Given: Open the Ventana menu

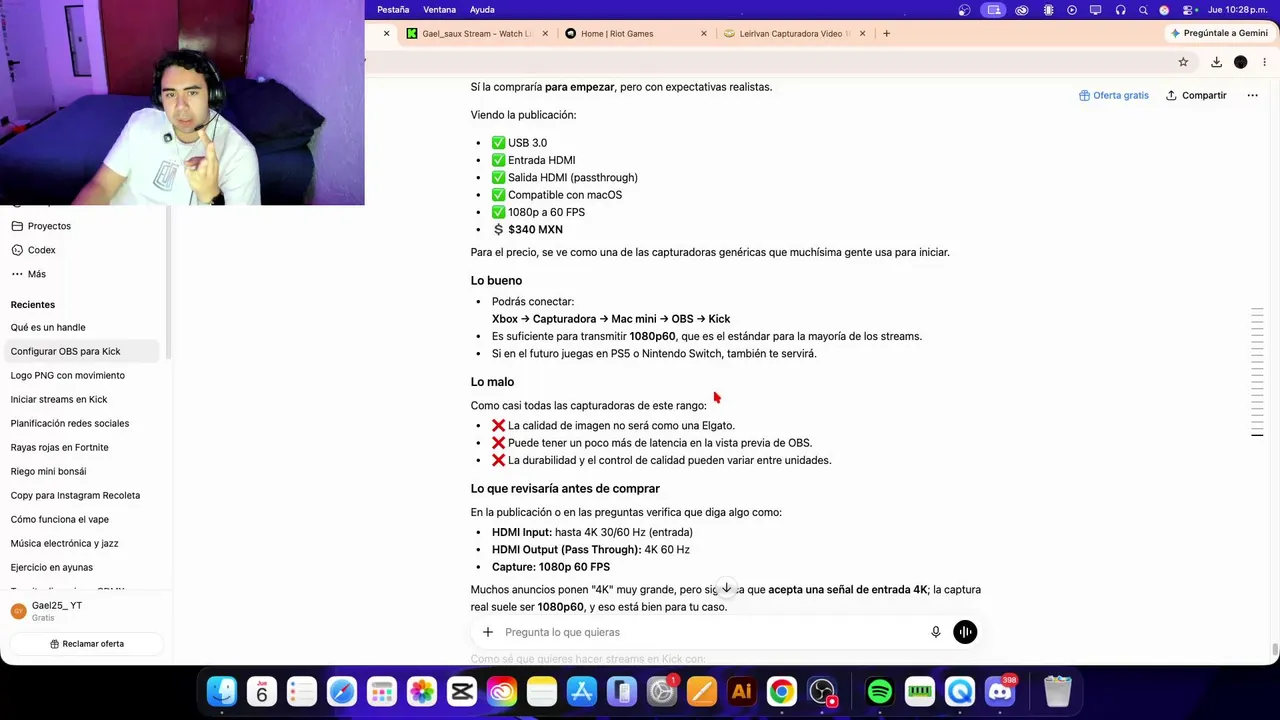Looking at the screenshot, I should 440,10.
